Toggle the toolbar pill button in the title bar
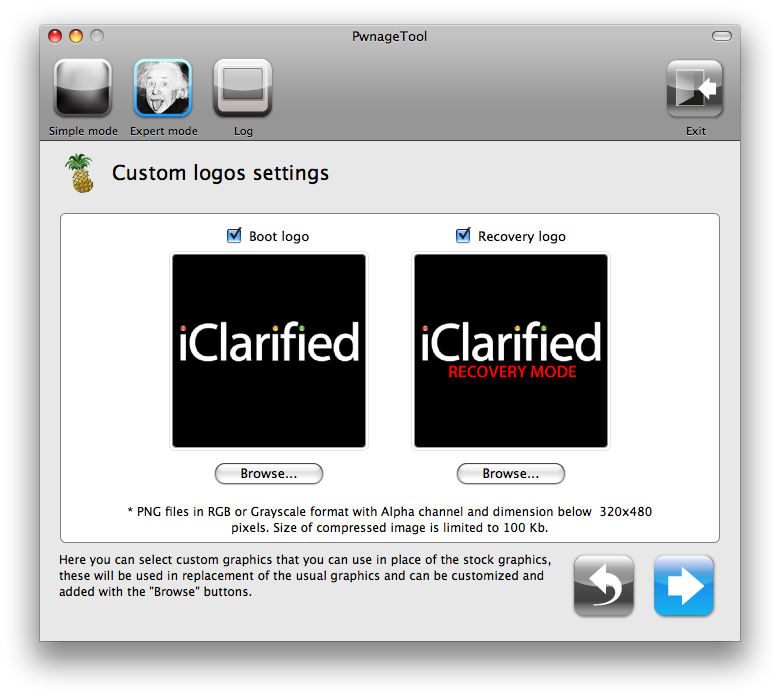780x696 pixels. pos(721,37)
